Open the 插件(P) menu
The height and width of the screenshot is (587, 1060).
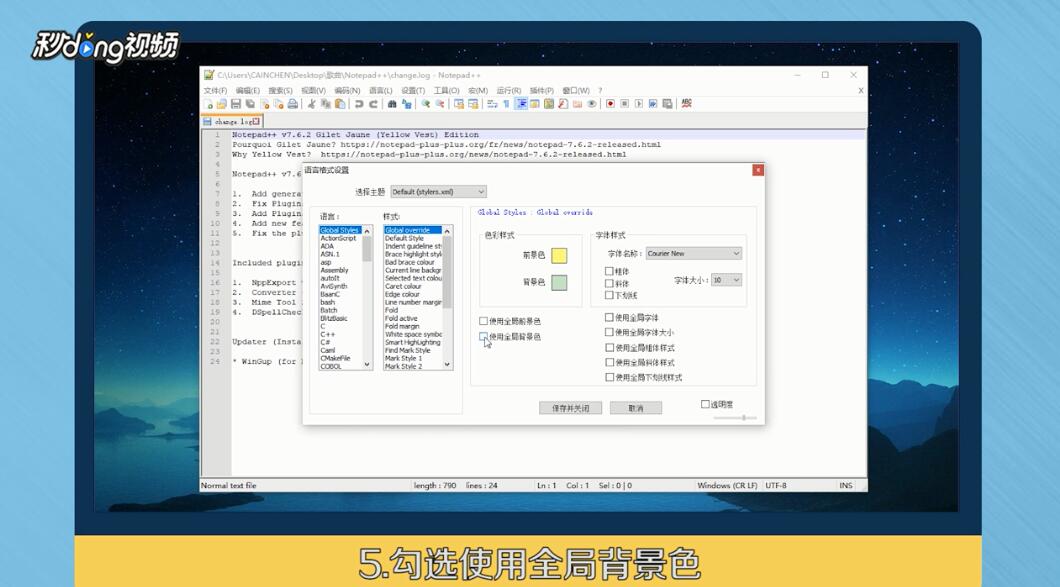(541, 91)
